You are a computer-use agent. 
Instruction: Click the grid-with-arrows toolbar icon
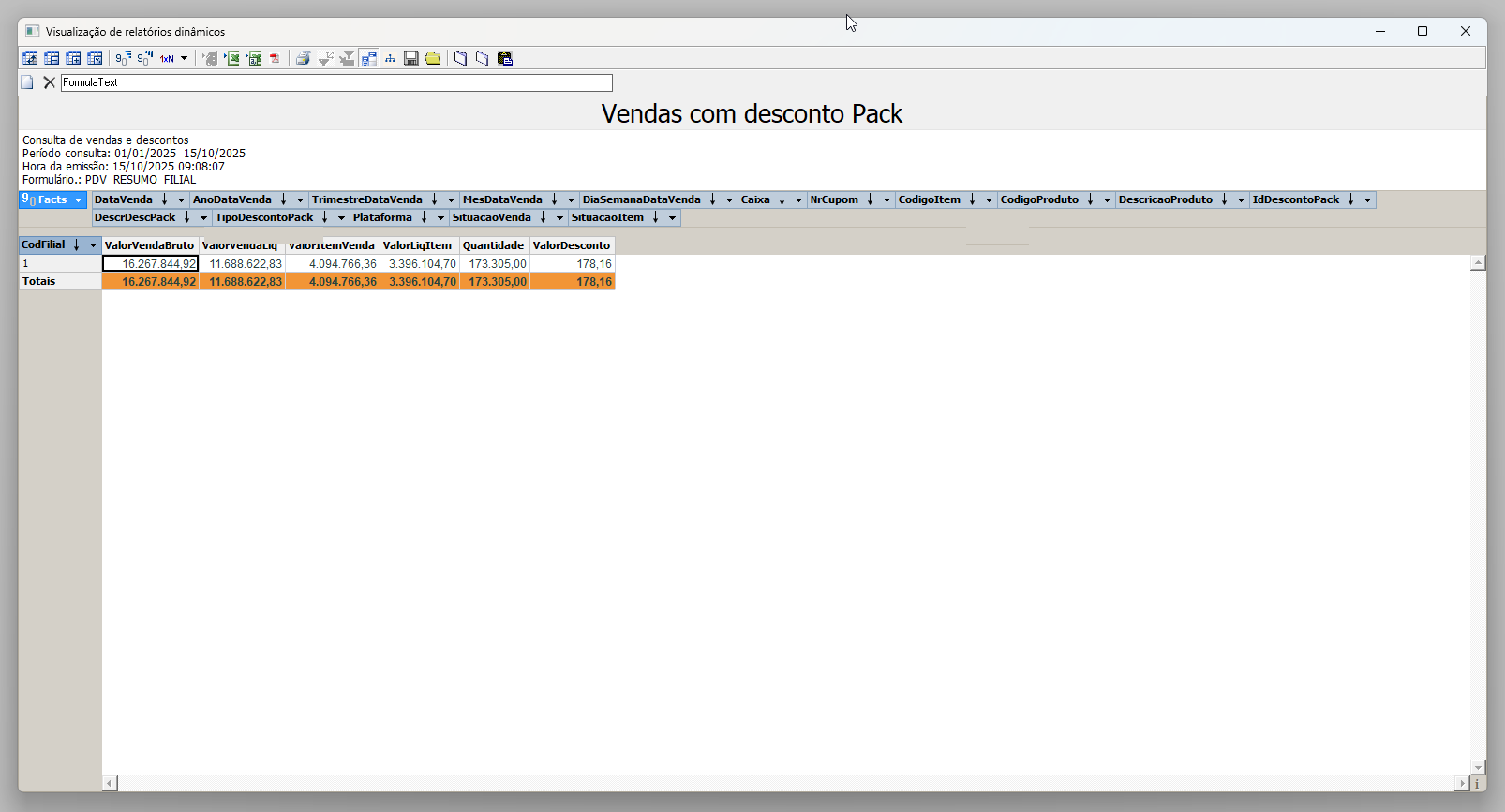[x=30, y=58]
